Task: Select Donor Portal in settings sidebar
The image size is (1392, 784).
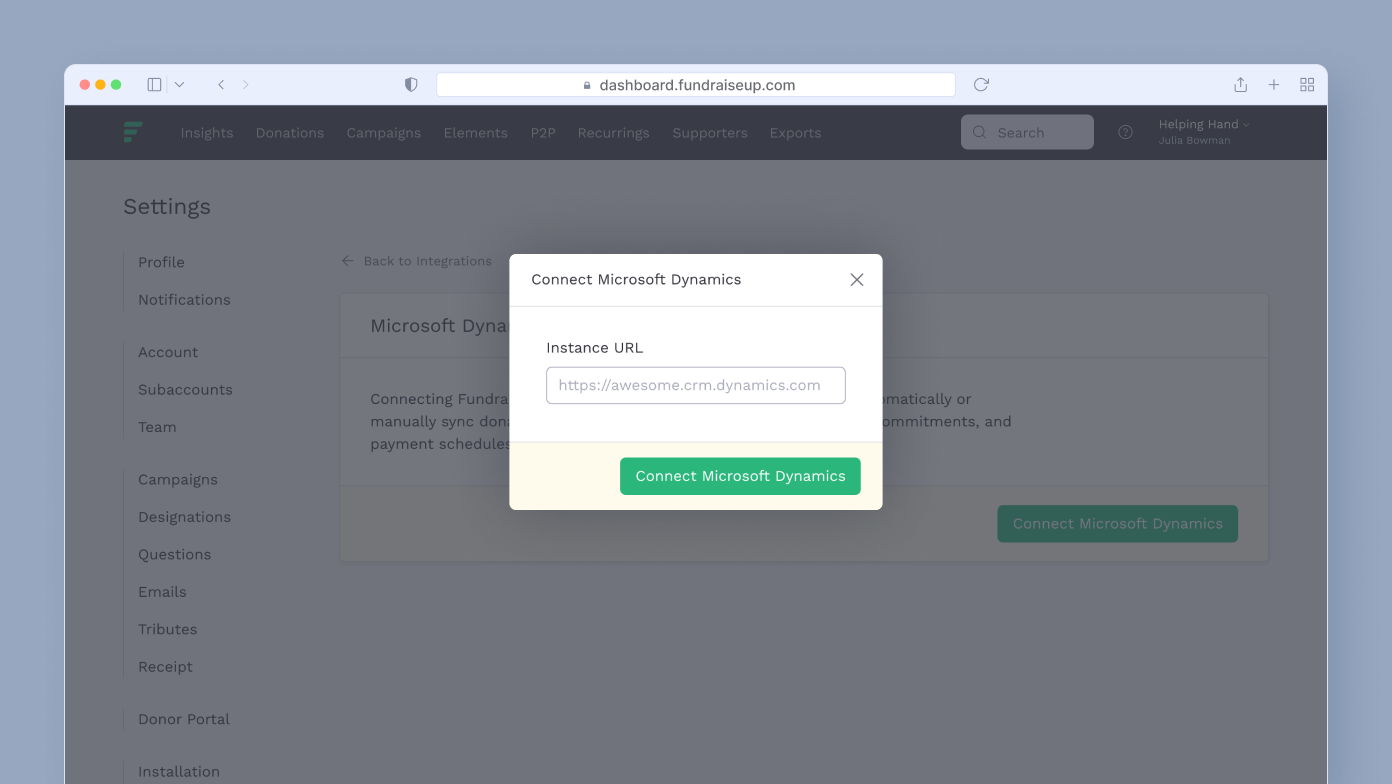Action: (x=184, y=719)
